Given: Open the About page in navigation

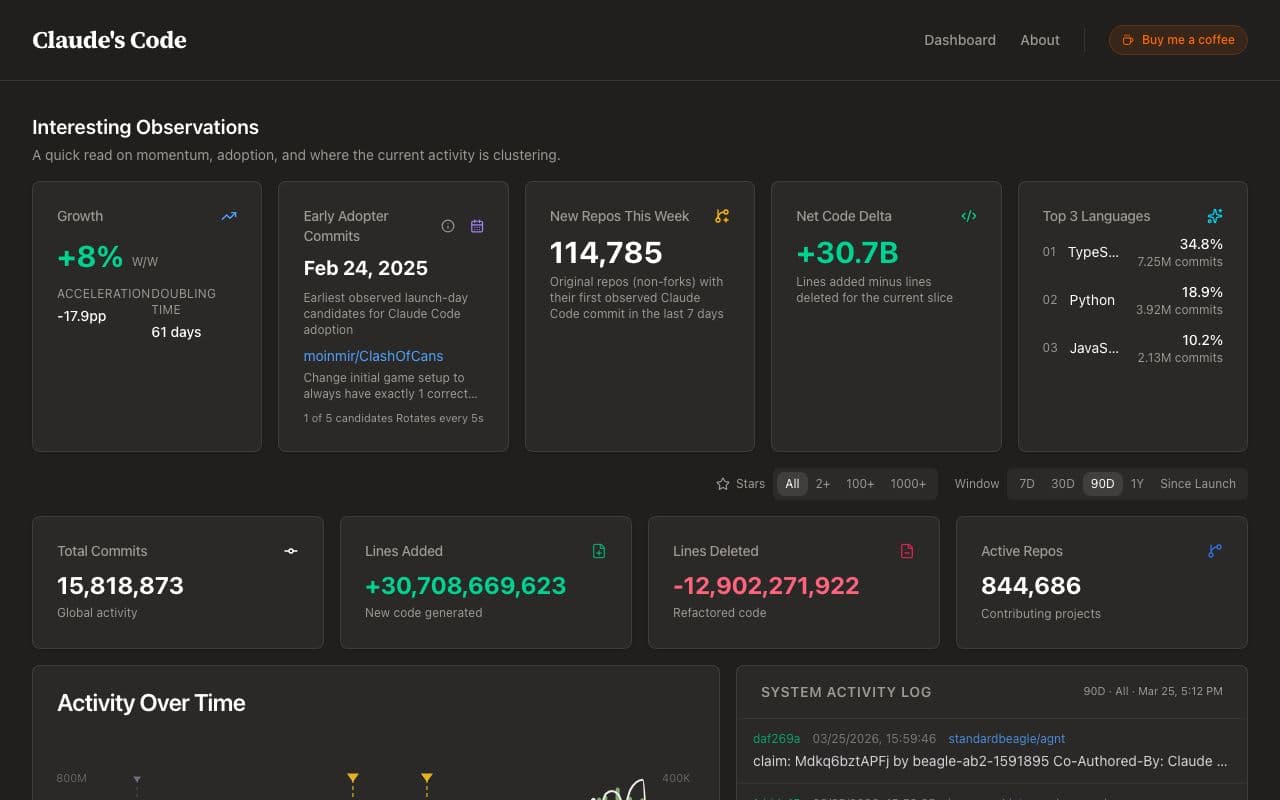Looking at the screenshot, I should click(1040, 40).
